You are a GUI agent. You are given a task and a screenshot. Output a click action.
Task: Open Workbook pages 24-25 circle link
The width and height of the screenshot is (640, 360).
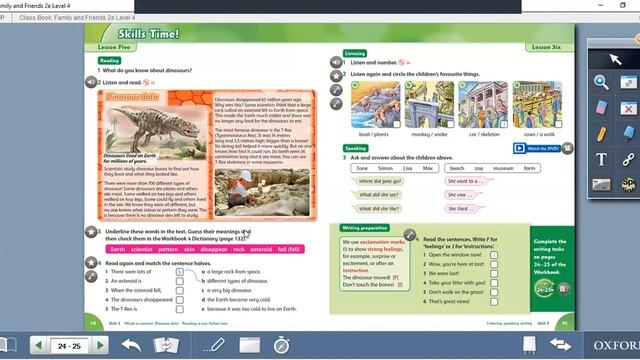click(544, 289)
